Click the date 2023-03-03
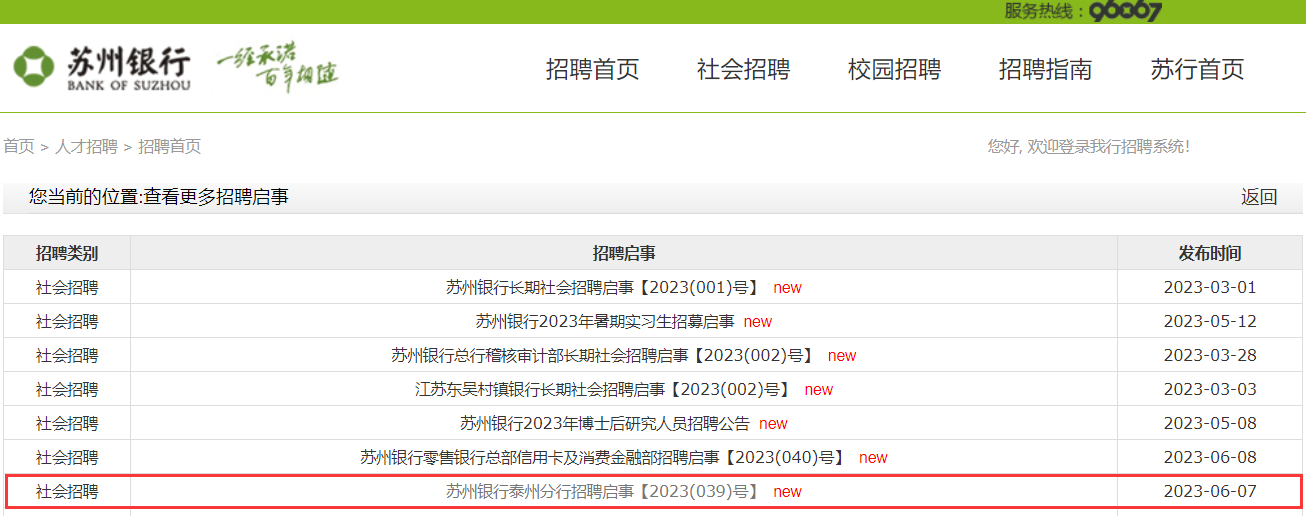This screenshot has width=1306, height=516. tap(1210, 390)
